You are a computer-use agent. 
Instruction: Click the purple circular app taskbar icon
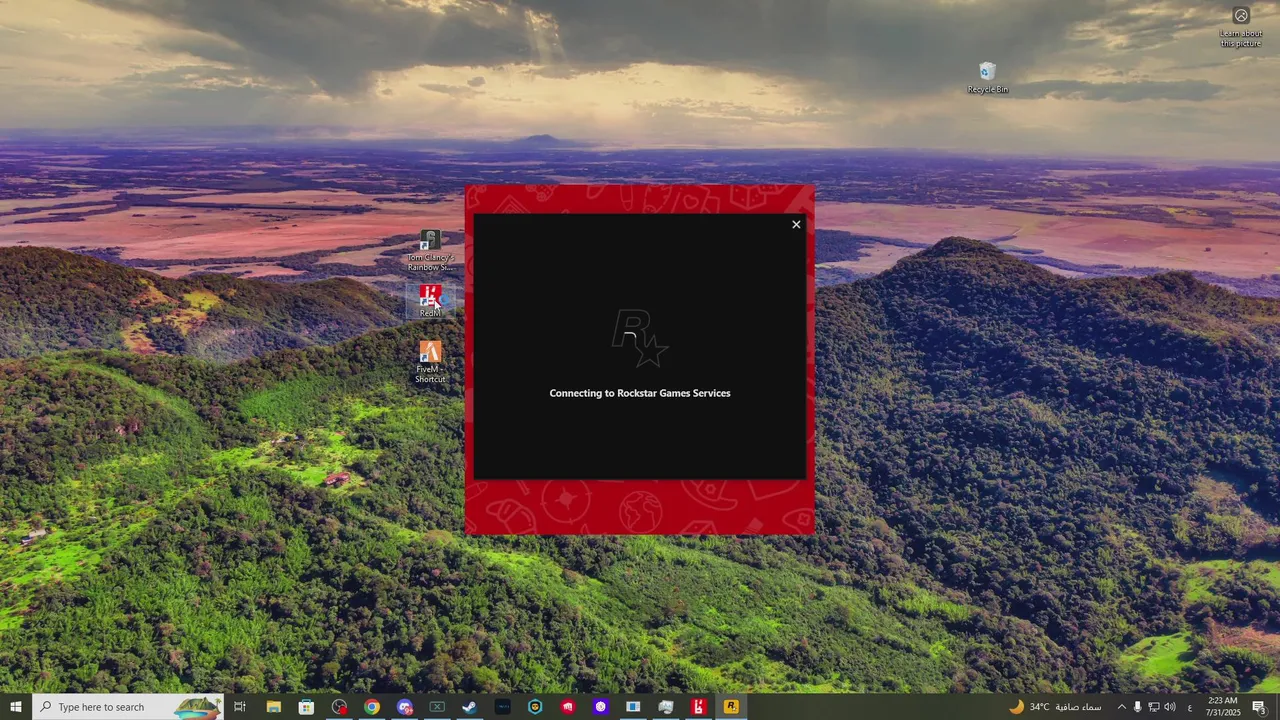point(600,707)
